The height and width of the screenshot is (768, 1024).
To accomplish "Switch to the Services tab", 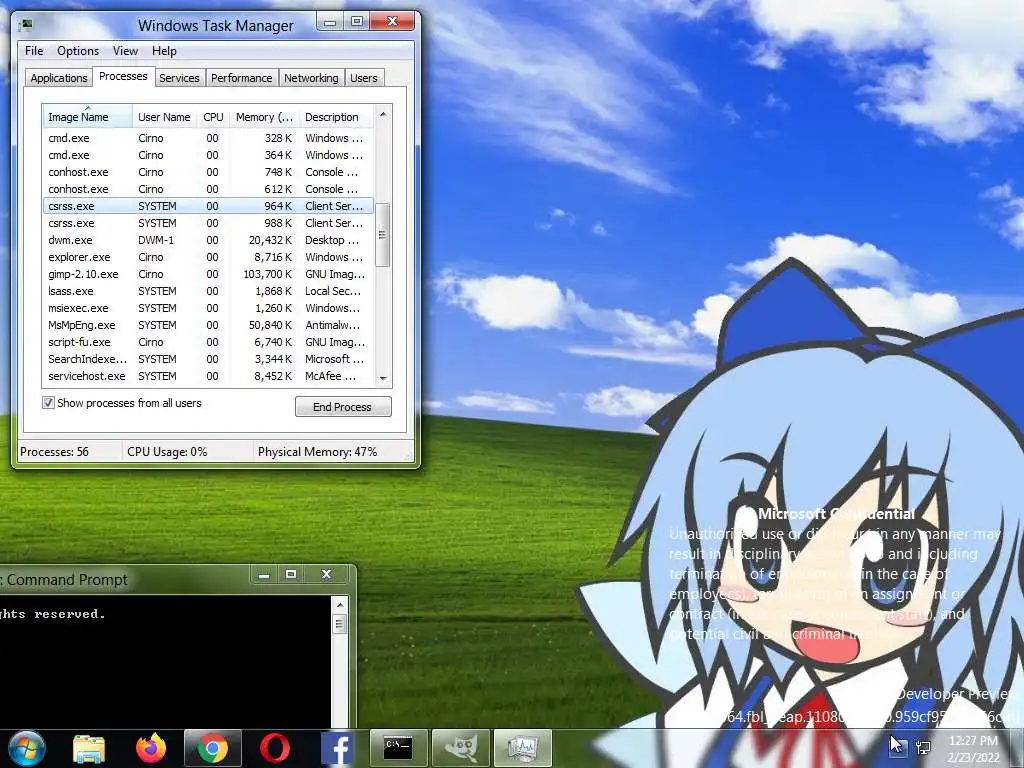I will pyautogui.click(x=179, y=78).
